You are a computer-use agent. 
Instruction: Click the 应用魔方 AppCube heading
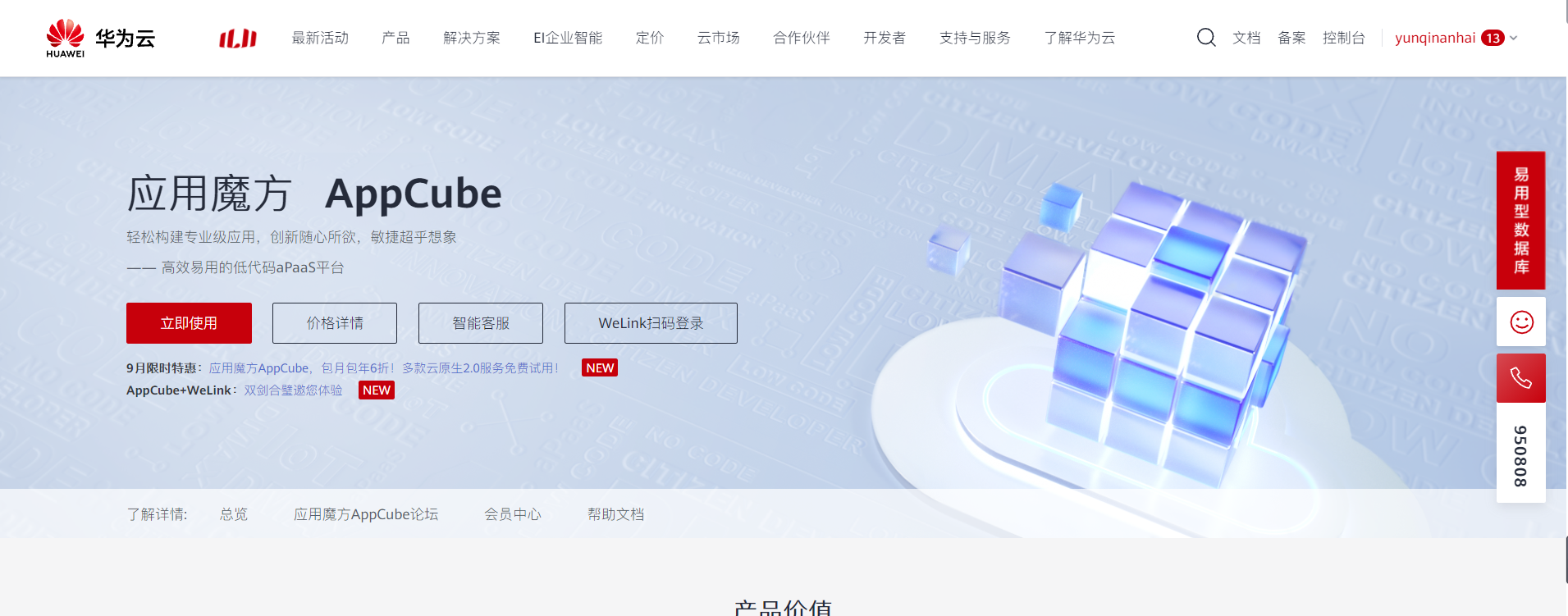point(314,194)
